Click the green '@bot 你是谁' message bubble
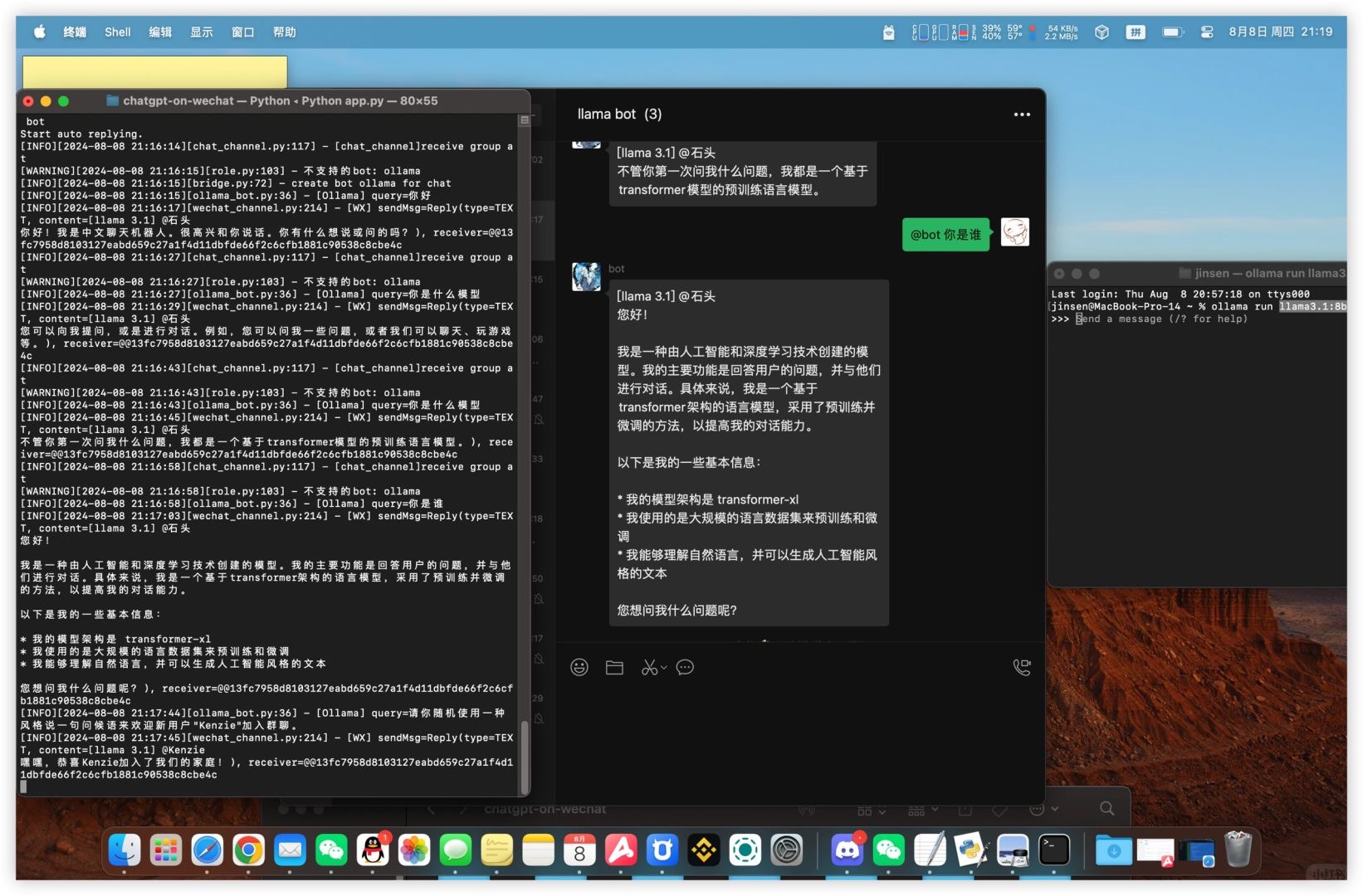Image resolution: width=1363 pixels, height=896 pixels. click(x=945, y=235)
